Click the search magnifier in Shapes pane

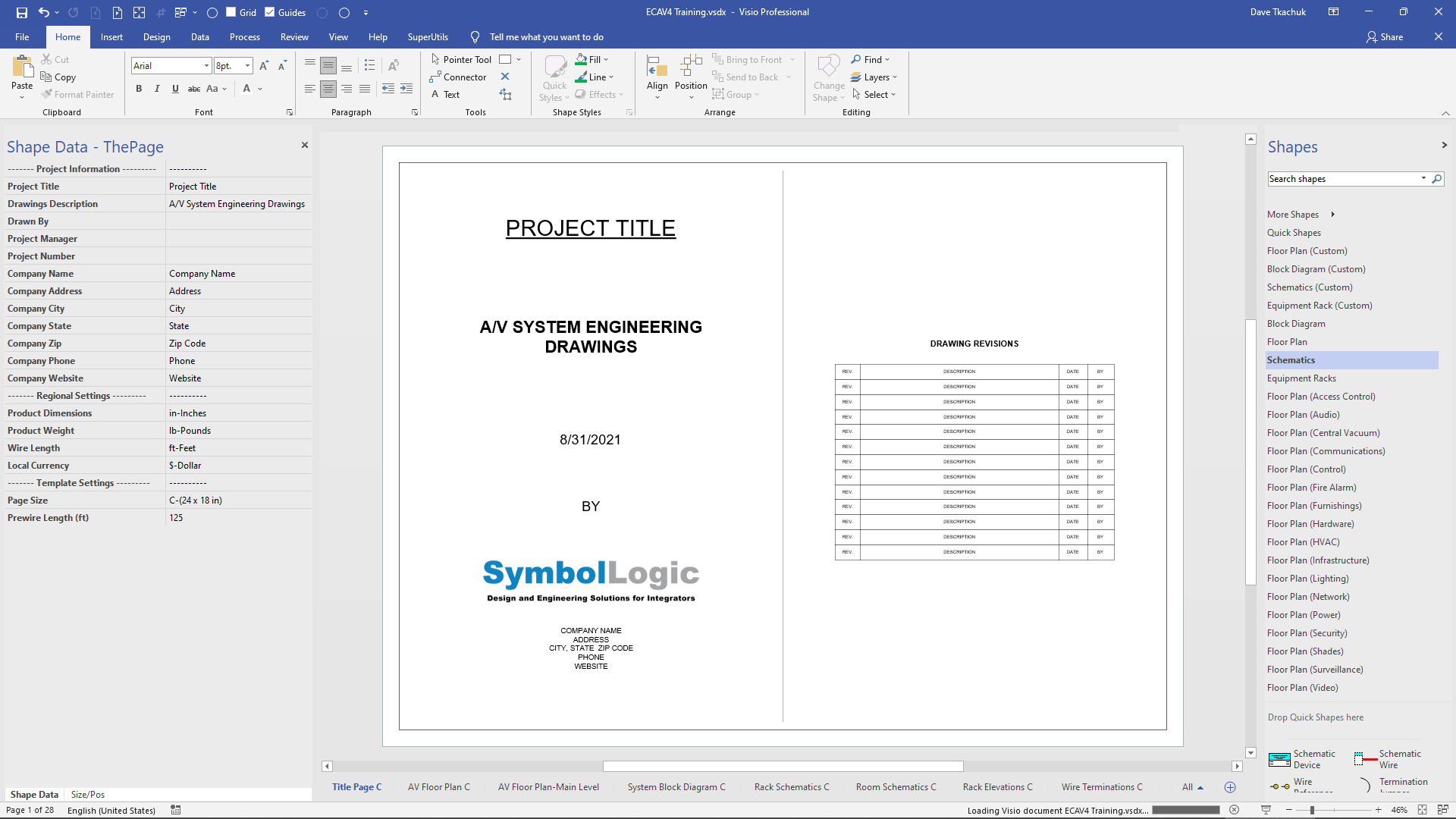click(1436, 179)
